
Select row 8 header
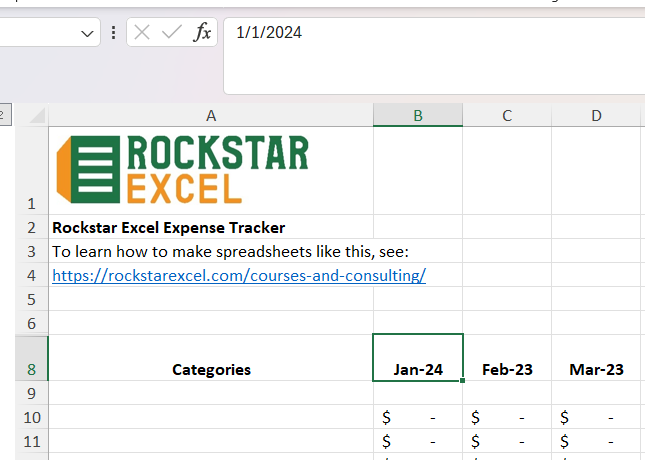(31, 369)
